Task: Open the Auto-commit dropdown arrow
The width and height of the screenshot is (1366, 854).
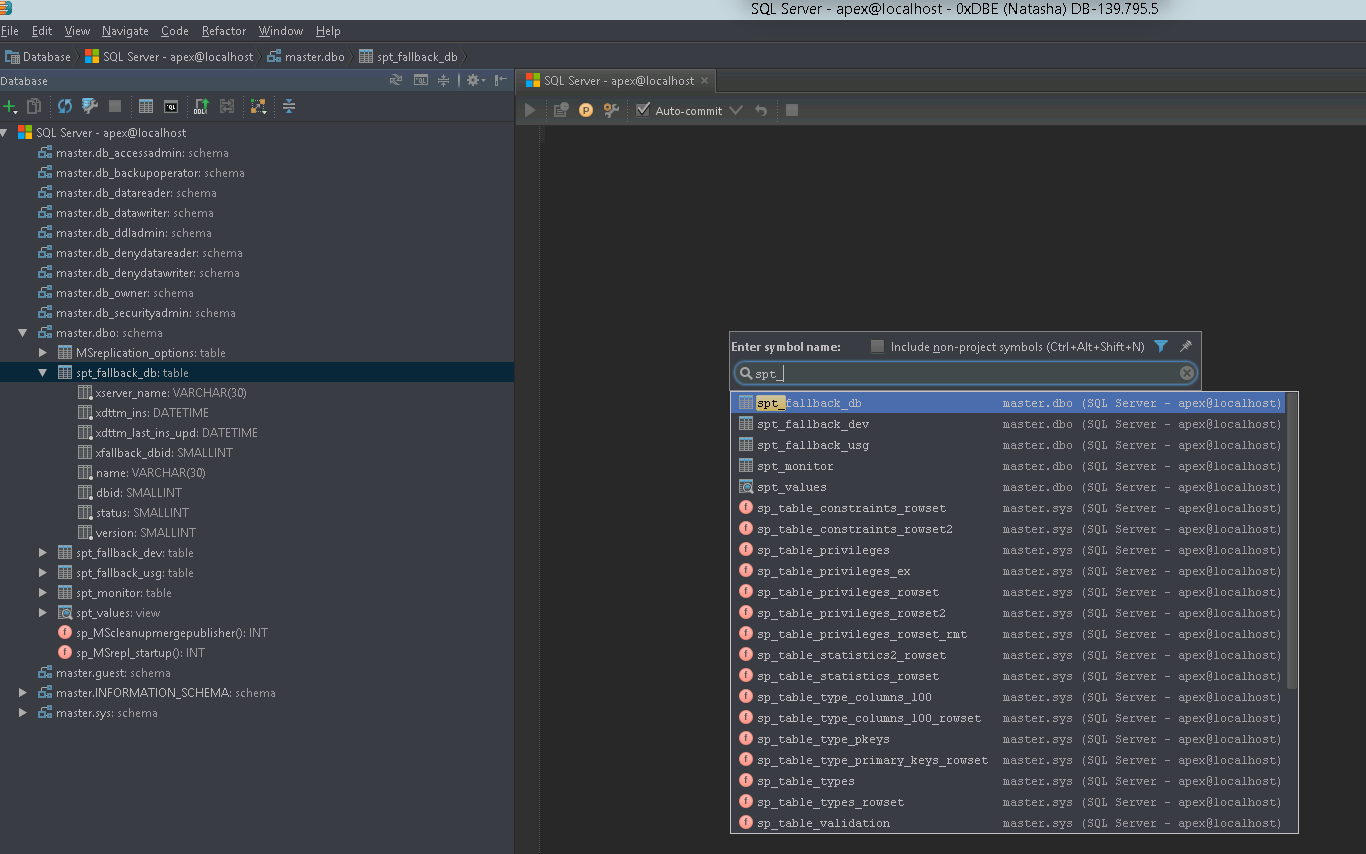Action: pos(736,110)
